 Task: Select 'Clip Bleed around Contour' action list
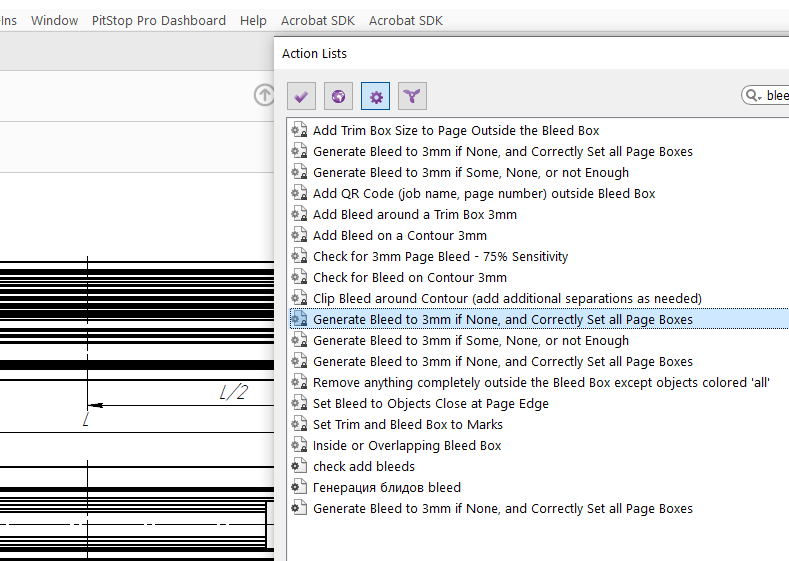[x=507, y=298]
